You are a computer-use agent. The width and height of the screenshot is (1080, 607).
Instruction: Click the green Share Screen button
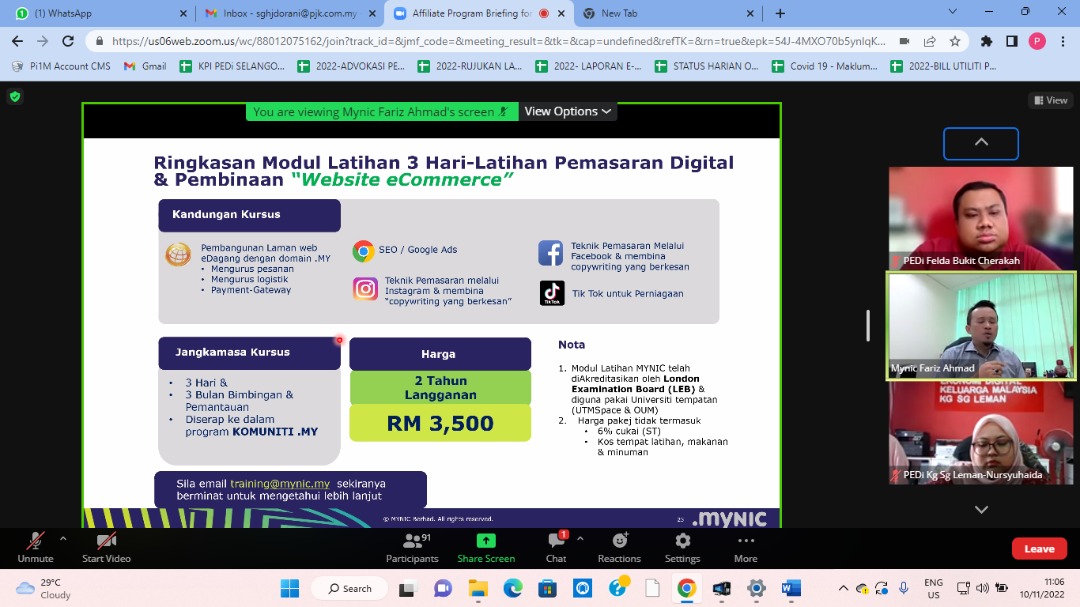(486, 548)
